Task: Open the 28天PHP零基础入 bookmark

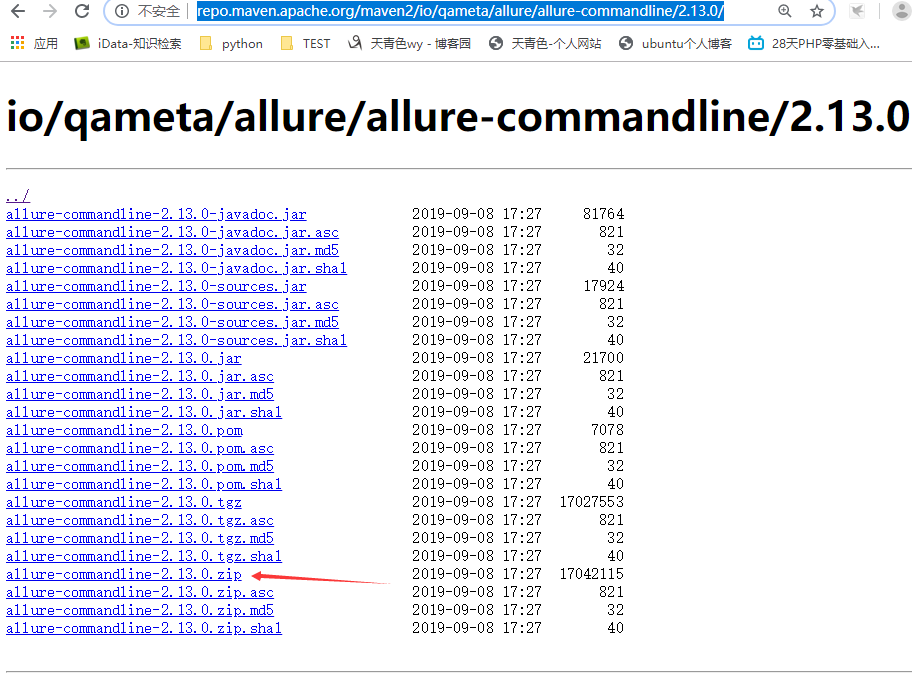Action: [814, 44]
